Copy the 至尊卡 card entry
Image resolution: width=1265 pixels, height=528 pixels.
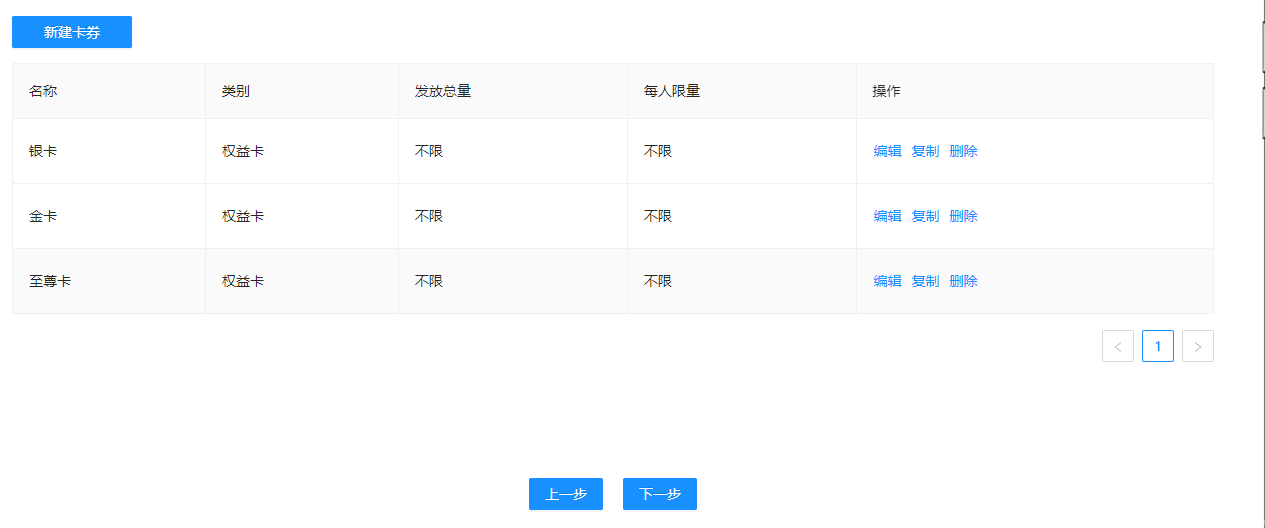925,281
